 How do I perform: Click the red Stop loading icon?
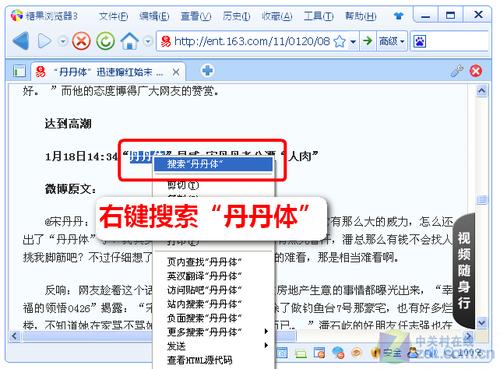pos(82,41)
